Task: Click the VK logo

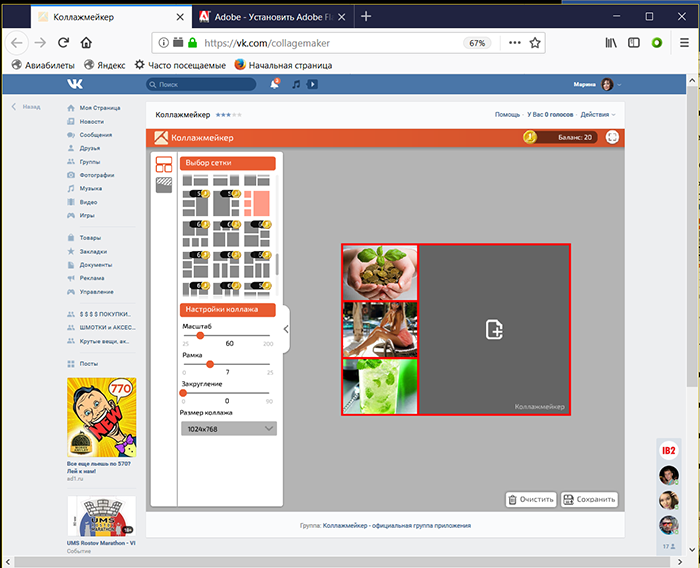Action: (x=75, y=85)
